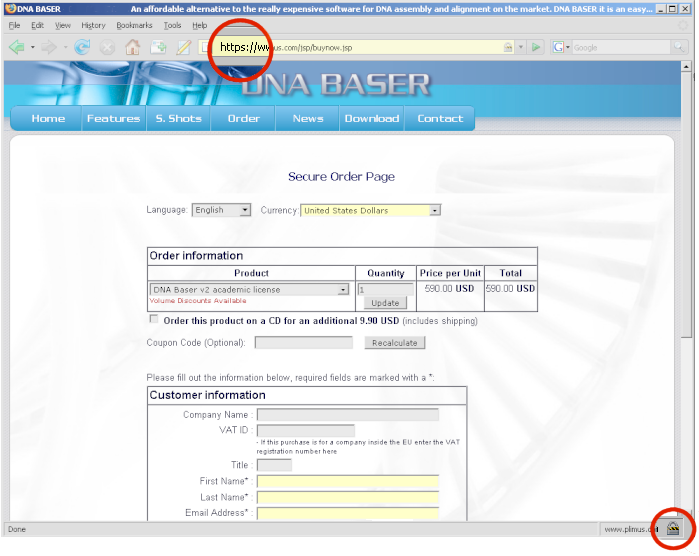
Task: Click the 590.00 USD total cell
Action: point(510,289)
